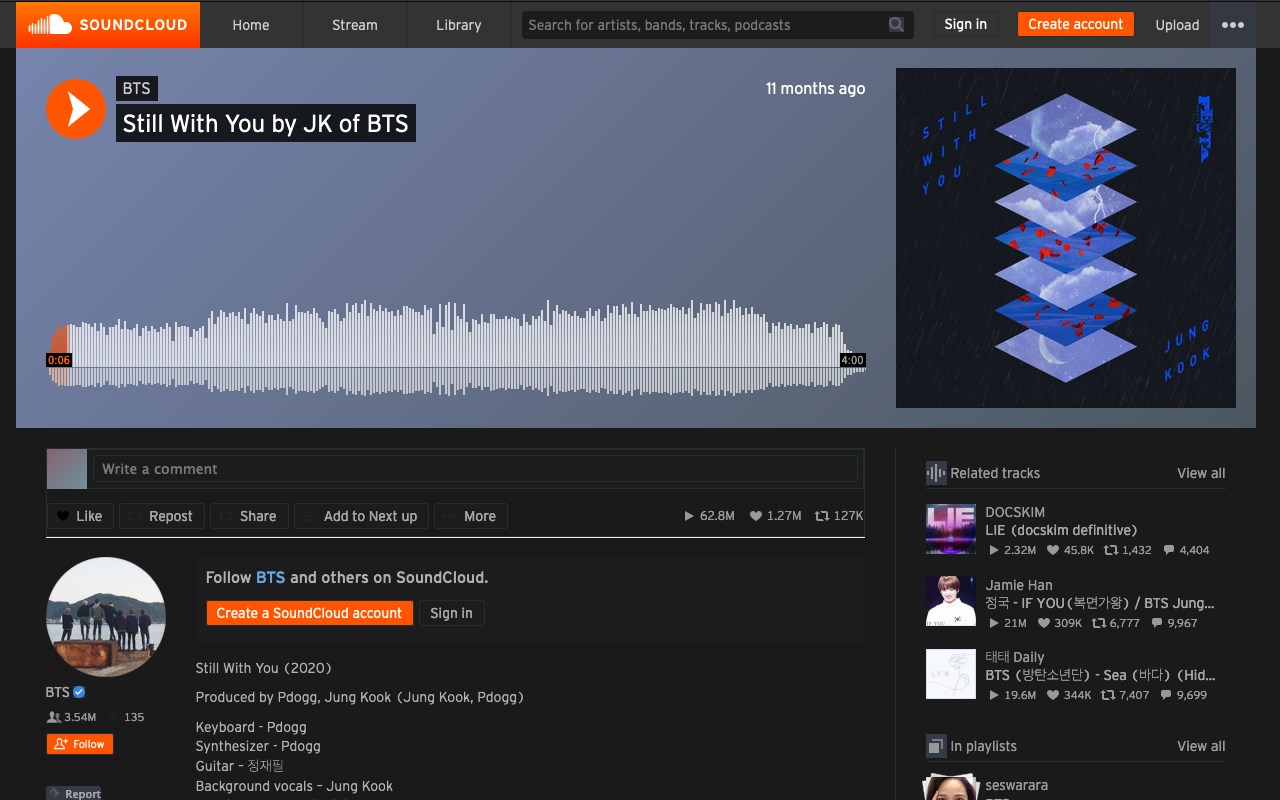
Task: Click the user avatar beside comment field
Action: [67, 469]
